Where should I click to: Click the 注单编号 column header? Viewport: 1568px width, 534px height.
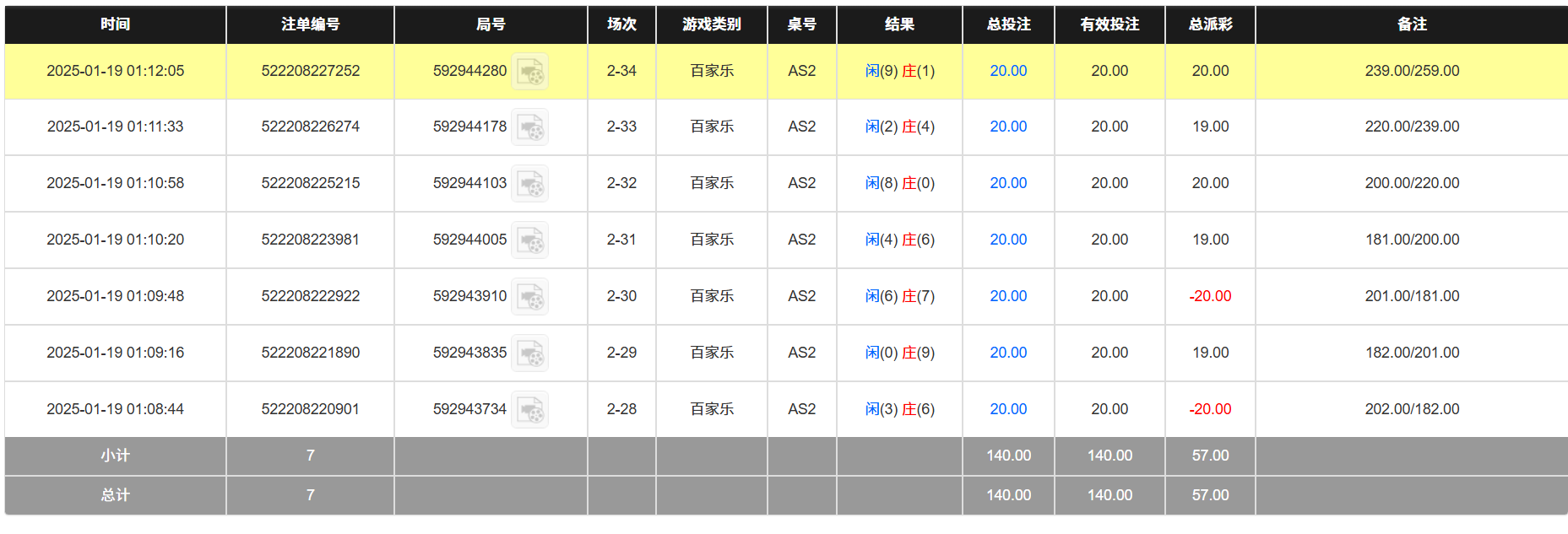click(310, 24)
